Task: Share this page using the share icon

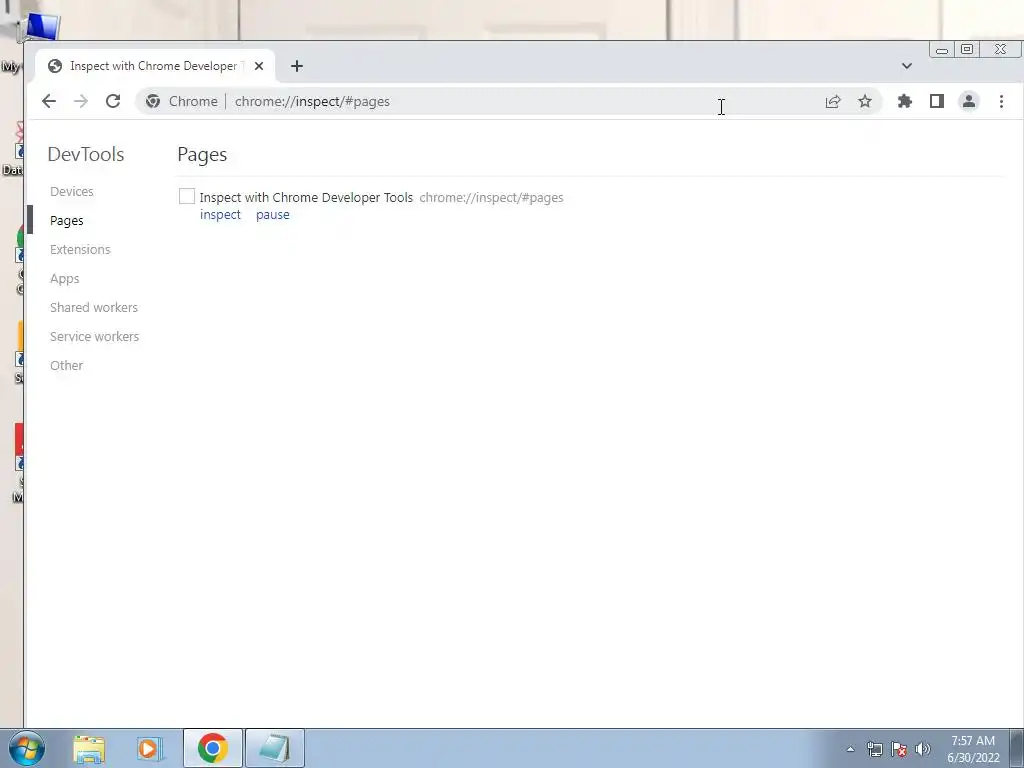Action: (833, 101)
